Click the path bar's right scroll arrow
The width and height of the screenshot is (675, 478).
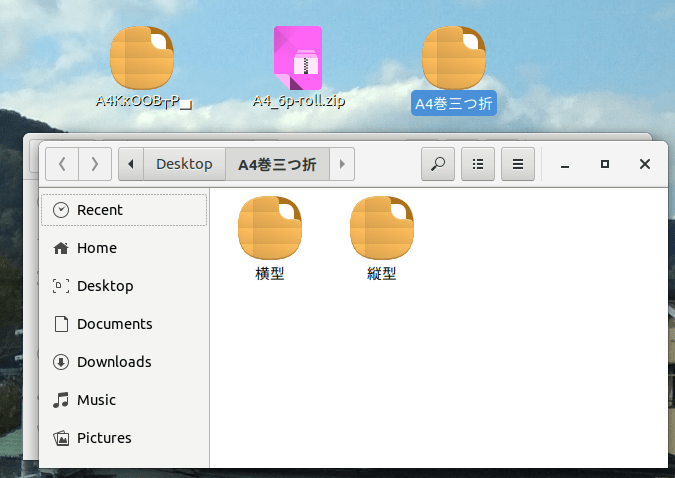[x=342, y=164]
